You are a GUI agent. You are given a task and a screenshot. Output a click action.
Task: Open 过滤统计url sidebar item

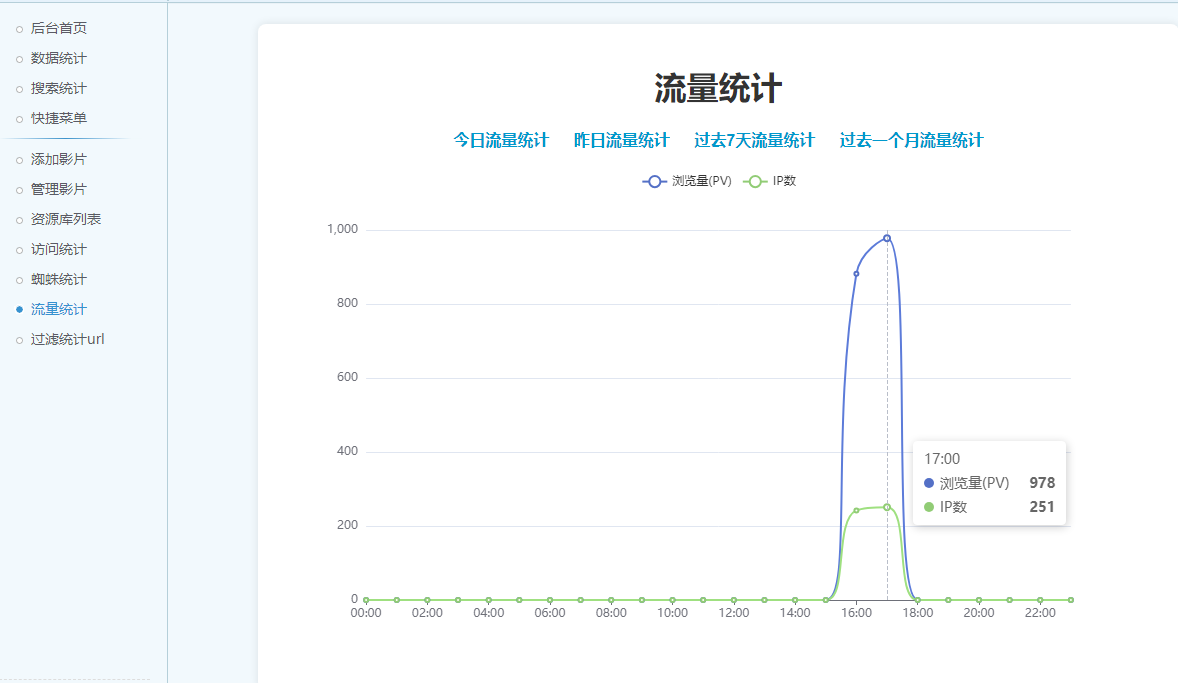[67, 339]
